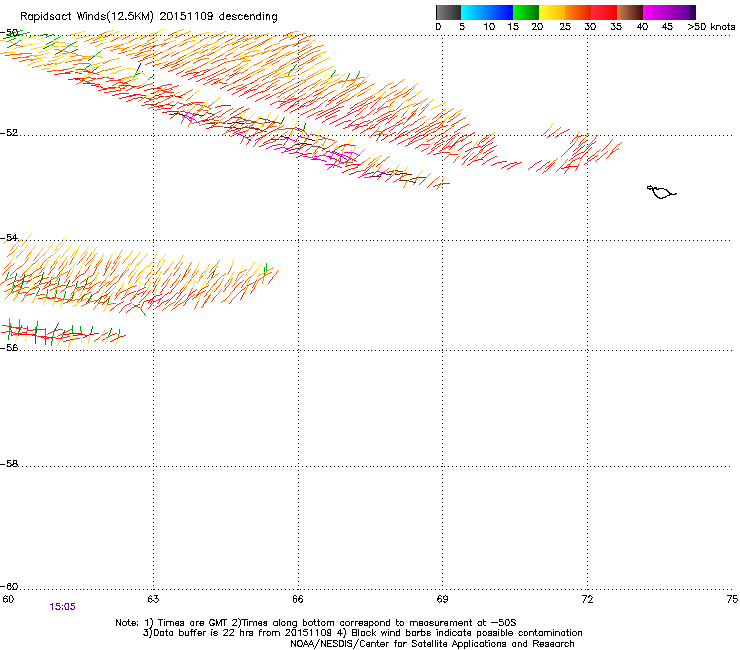Click the title 'Rapidscat Winds(12.5KM) 20151109 descending'
The height and width of the screenshot is (650, 740).
pos(149,17)
